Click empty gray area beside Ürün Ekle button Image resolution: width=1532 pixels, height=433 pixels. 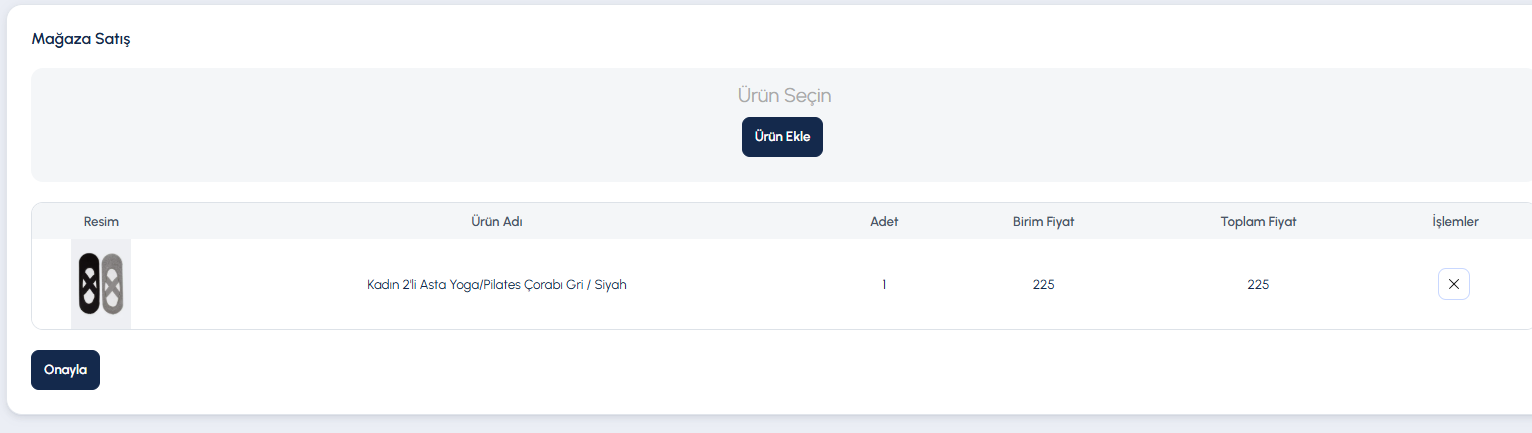point(1100,137)
